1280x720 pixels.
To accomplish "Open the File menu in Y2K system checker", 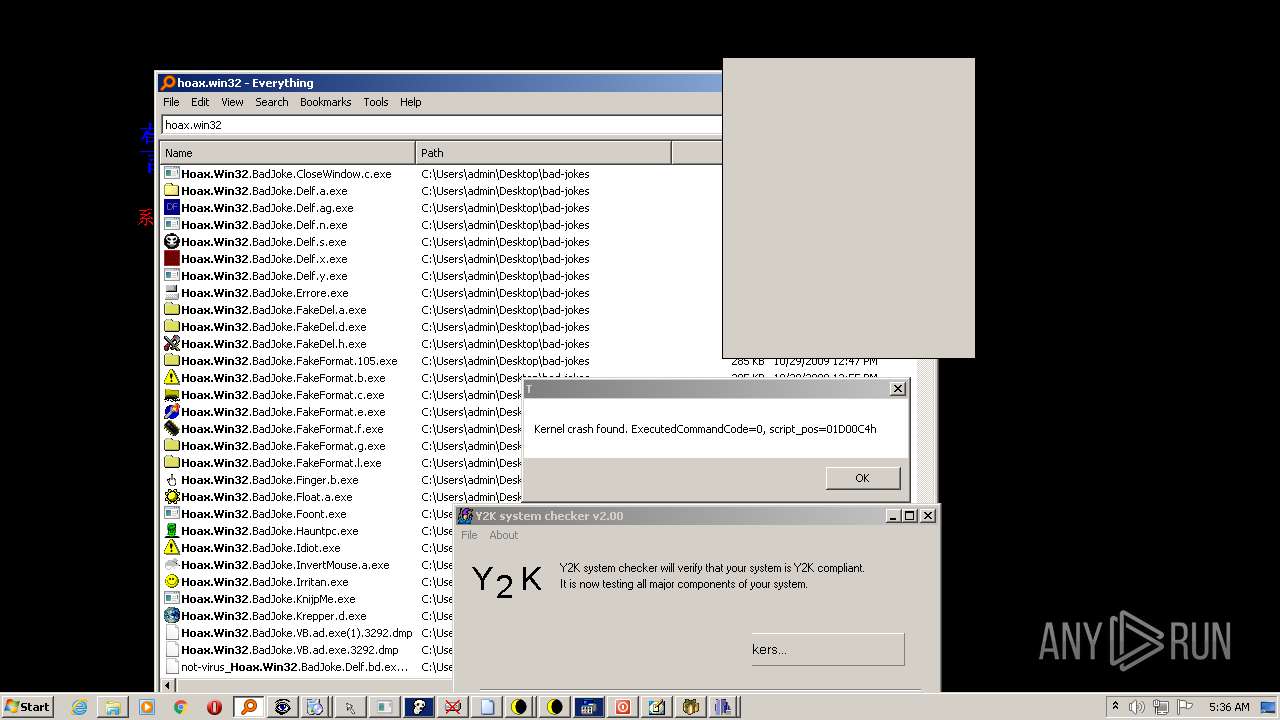I will tap(469, 535).
